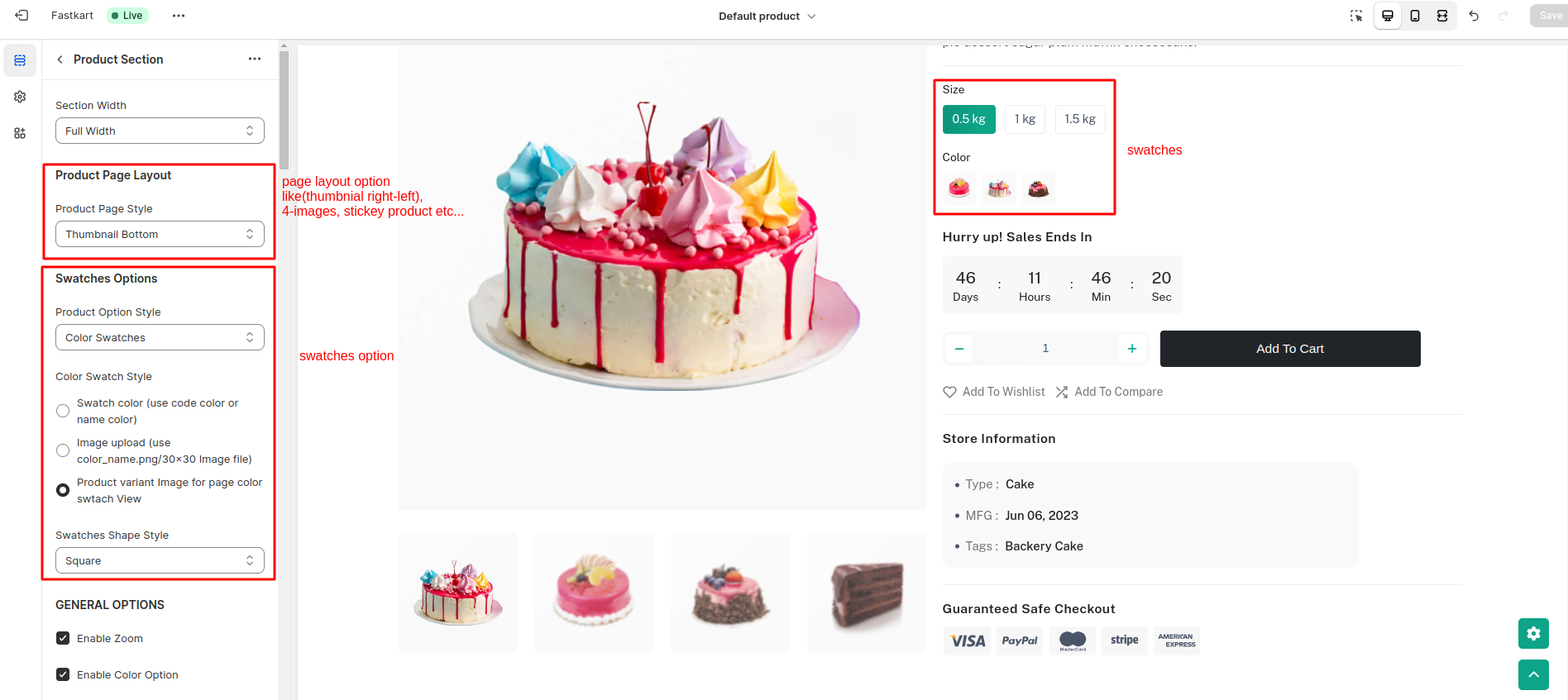Select the chocolate cake color swatch
The image size is (1568, 700).
[1038, 188]
